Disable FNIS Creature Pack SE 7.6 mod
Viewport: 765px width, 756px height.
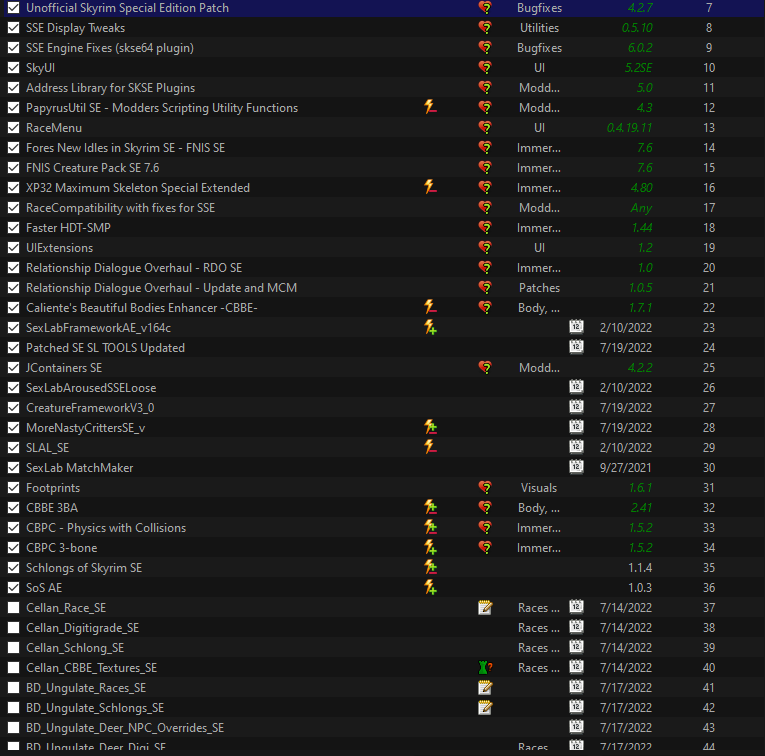coord(14,167)
